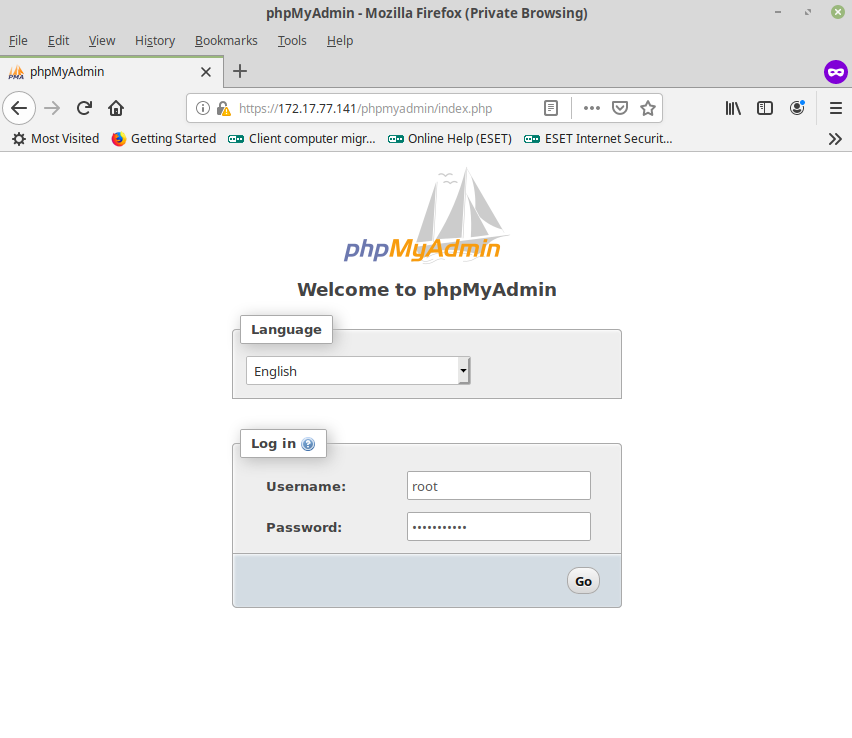The height and width of the screenshot is (738, 852).
Task: Focus the Username input field
Action: [x=499, y=486]
